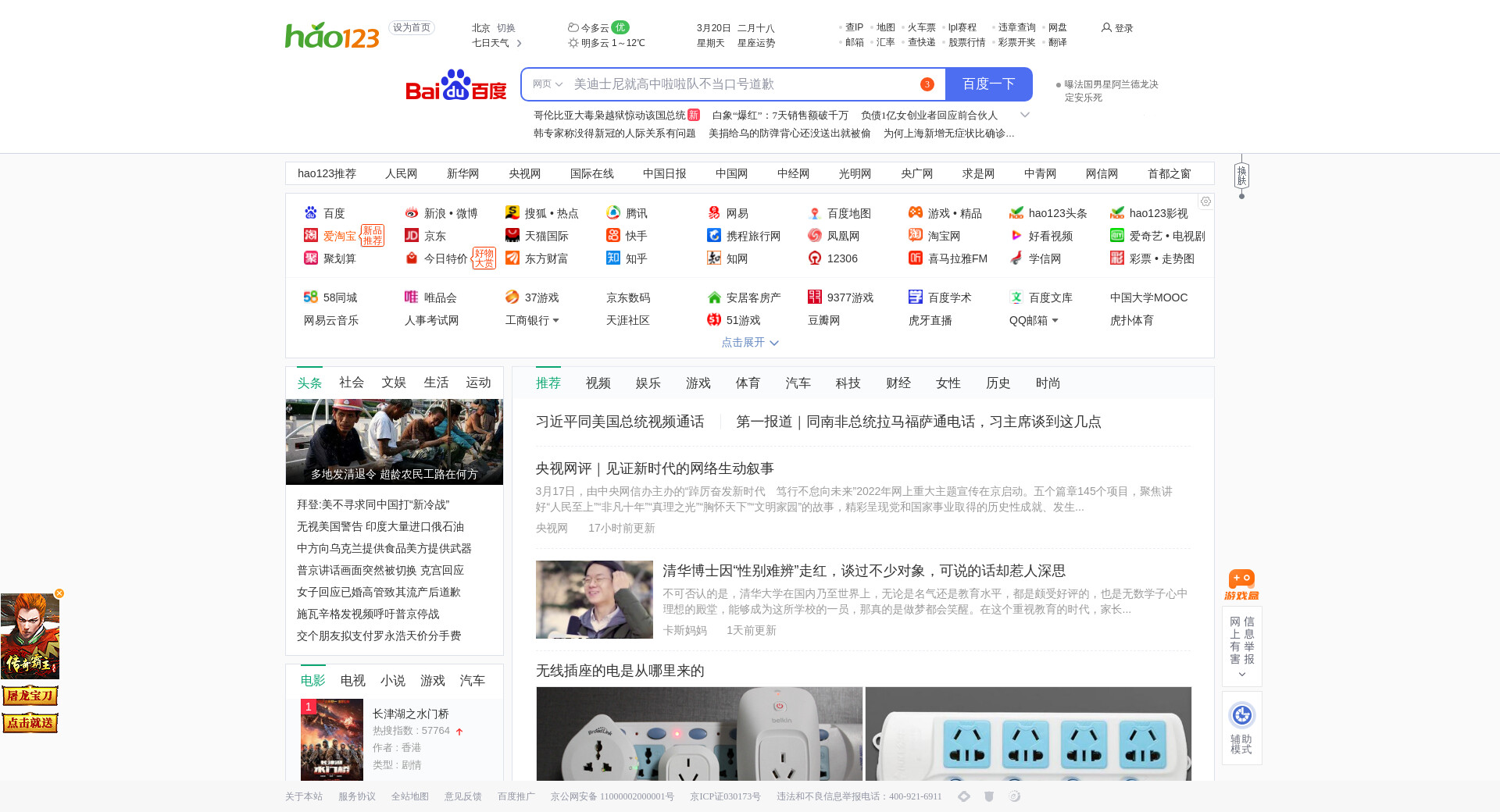
Task: Set hao123 as homepage
Action: click(x=411, y=27)
